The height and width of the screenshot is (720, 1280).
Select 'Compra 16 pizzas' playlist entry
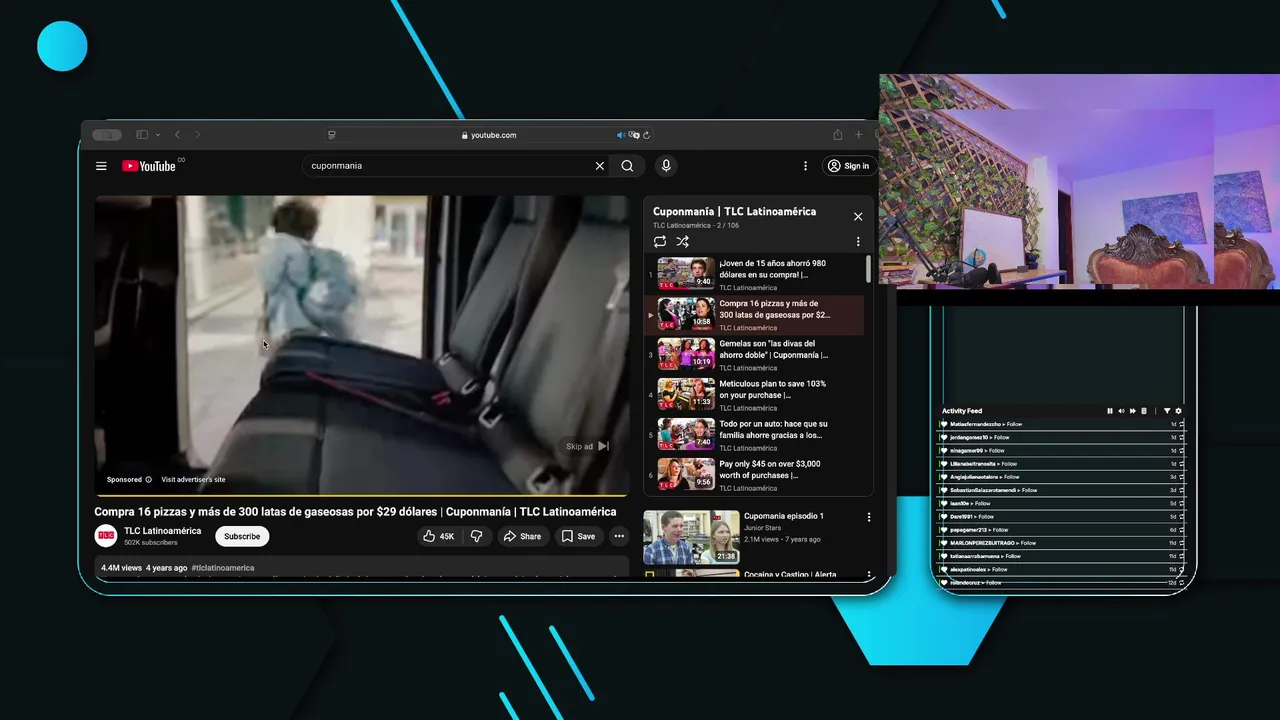coord(755,315)
